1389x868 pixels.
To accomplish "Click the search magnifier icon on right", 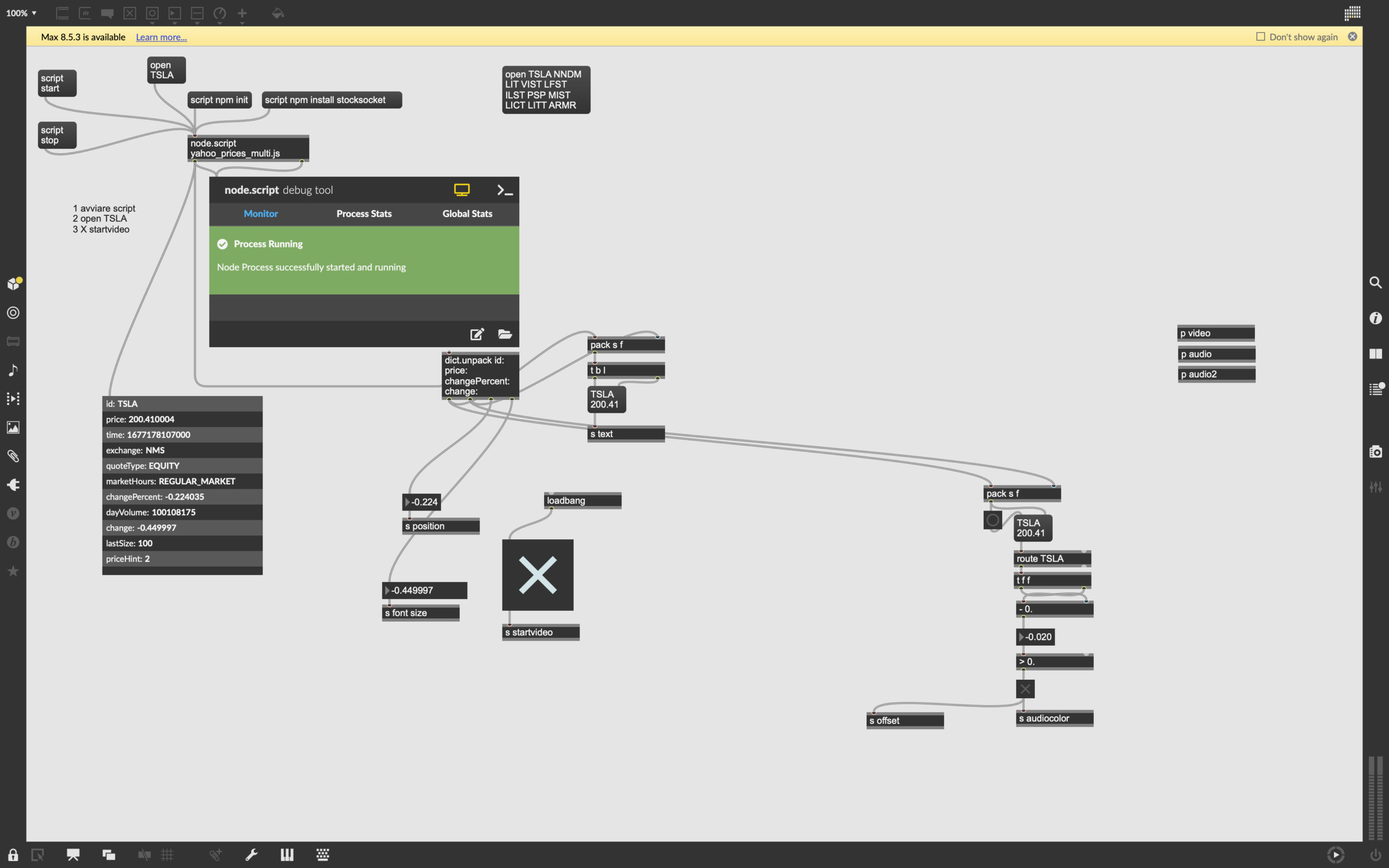I will pyautogui.click(x=1376, y=283).
